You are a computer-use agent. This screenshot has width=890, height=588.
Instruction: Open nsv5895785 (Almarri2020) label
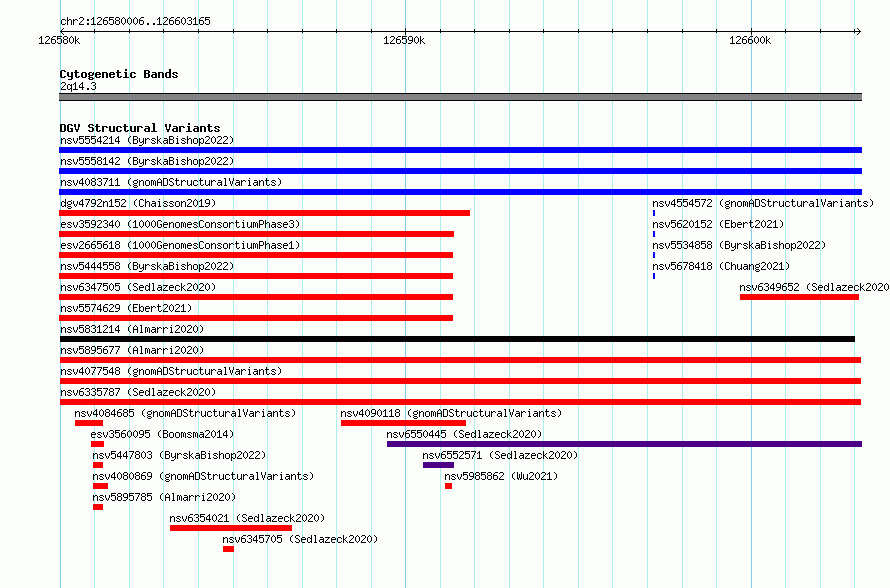[x=164, y=497]
